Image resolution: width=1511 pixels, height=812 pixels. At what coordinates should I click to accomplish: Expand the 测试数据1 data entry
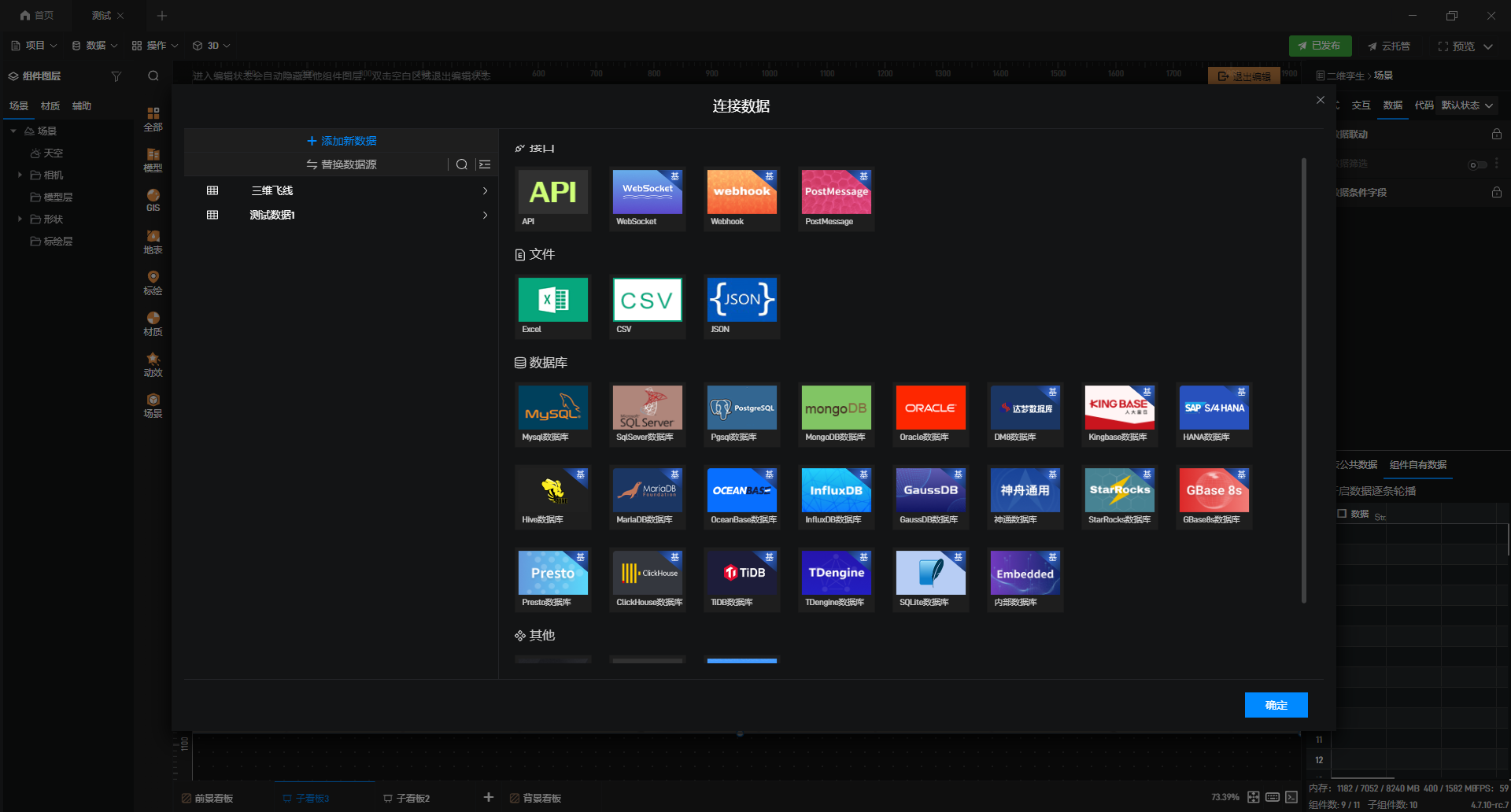click(485, 215)
